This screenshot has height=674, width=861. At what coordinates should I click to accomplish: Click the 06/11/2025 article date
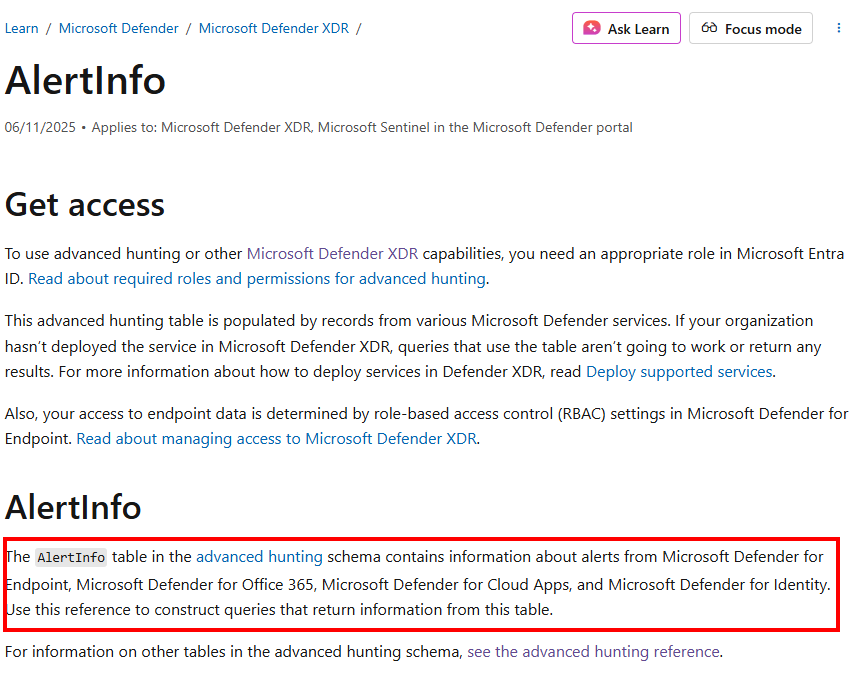40,128
